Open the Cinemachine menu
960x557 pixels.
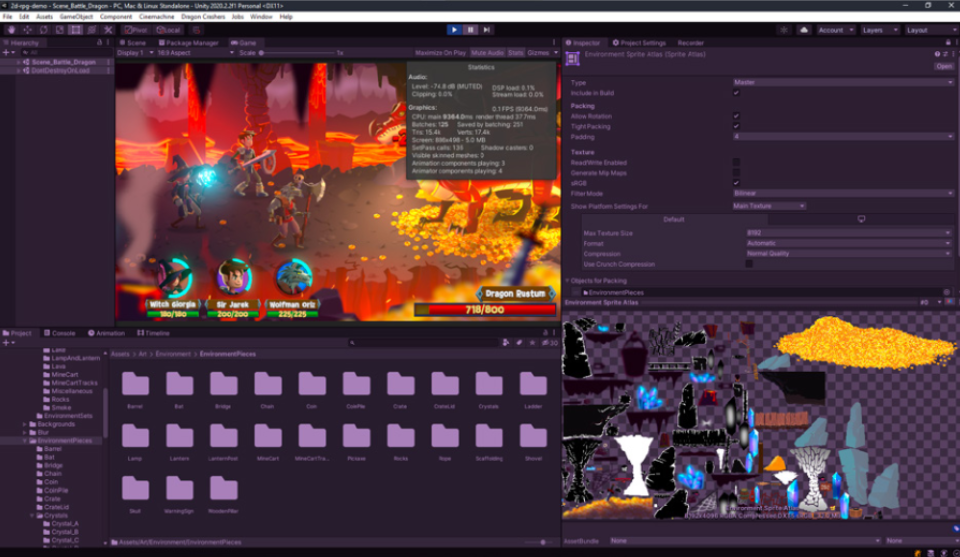click(156, 17)
